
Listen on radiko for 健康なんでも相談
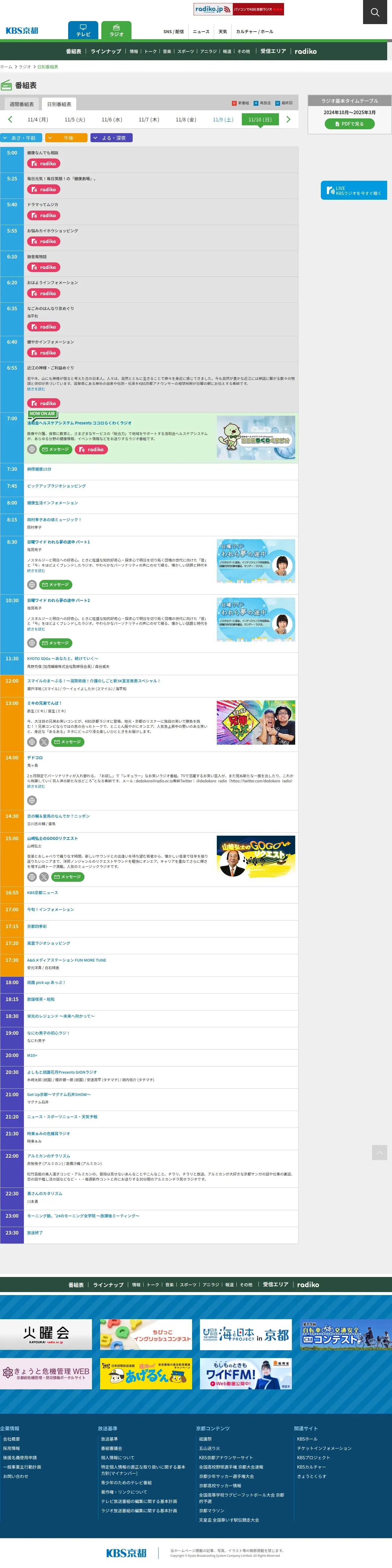tap(44, 164)
